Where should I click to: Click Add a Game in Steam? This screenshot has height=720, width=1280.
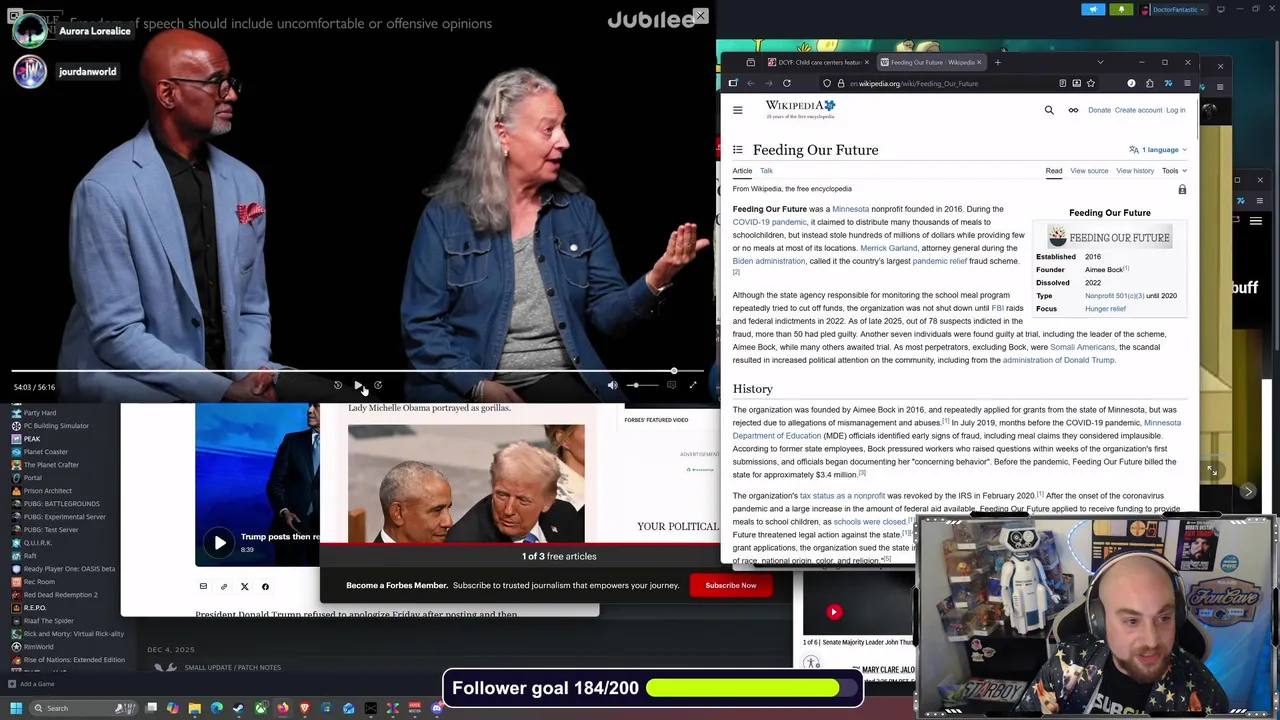click(31, 684)
